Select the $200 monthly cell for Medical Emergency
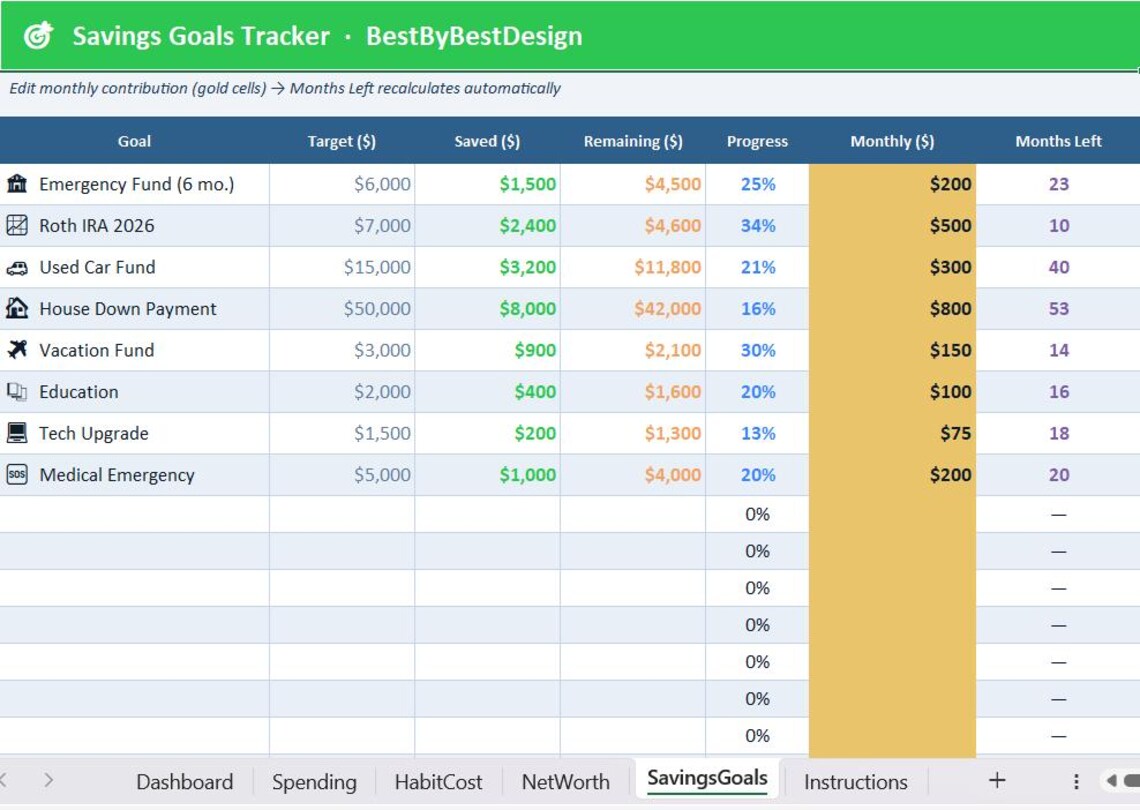This screenshot has width=1140, height=810. point(892,474)
